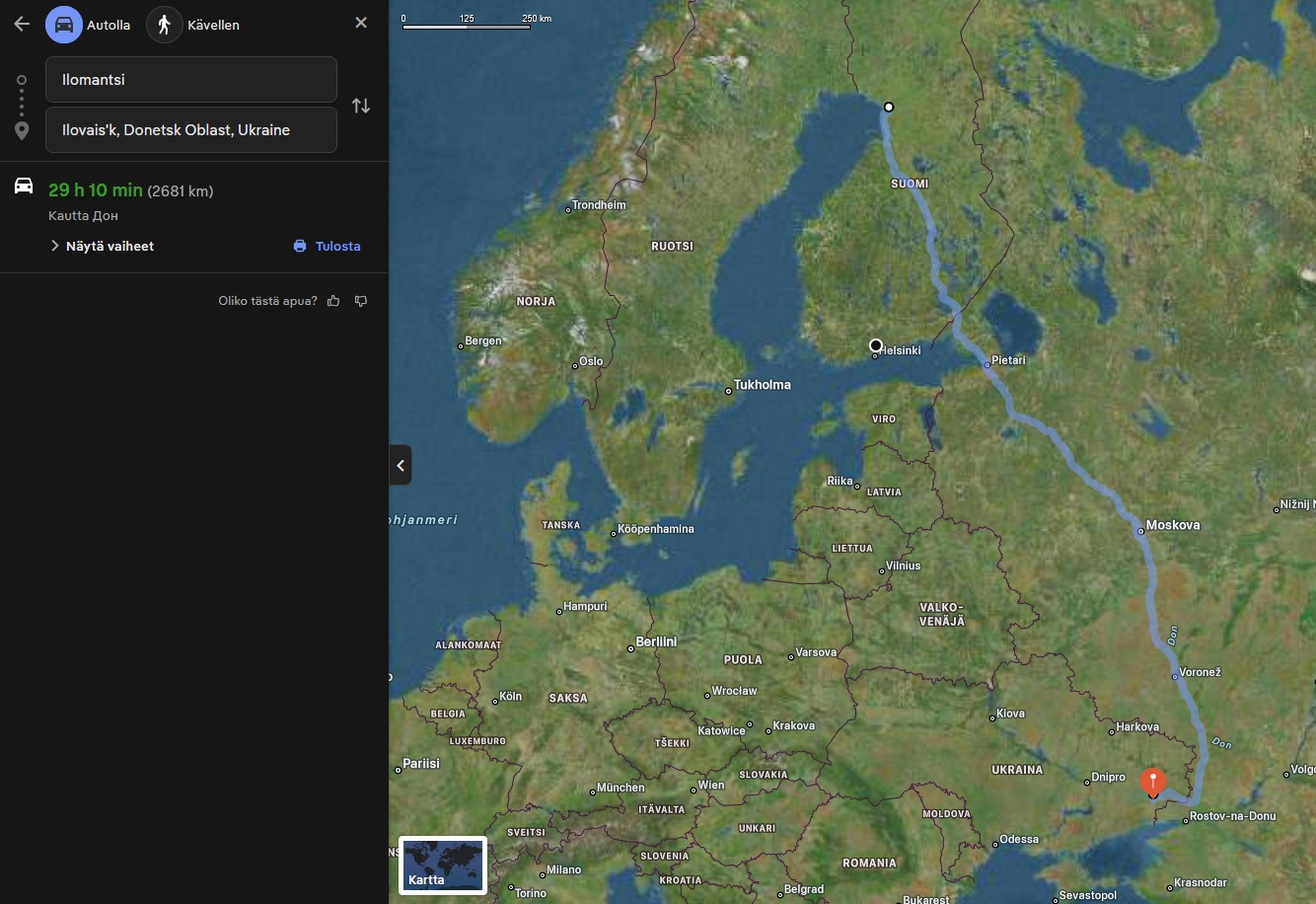The image size is (1316, 904).
Task: Swap start and destination with the arrows icon
Action: [361, 106]
